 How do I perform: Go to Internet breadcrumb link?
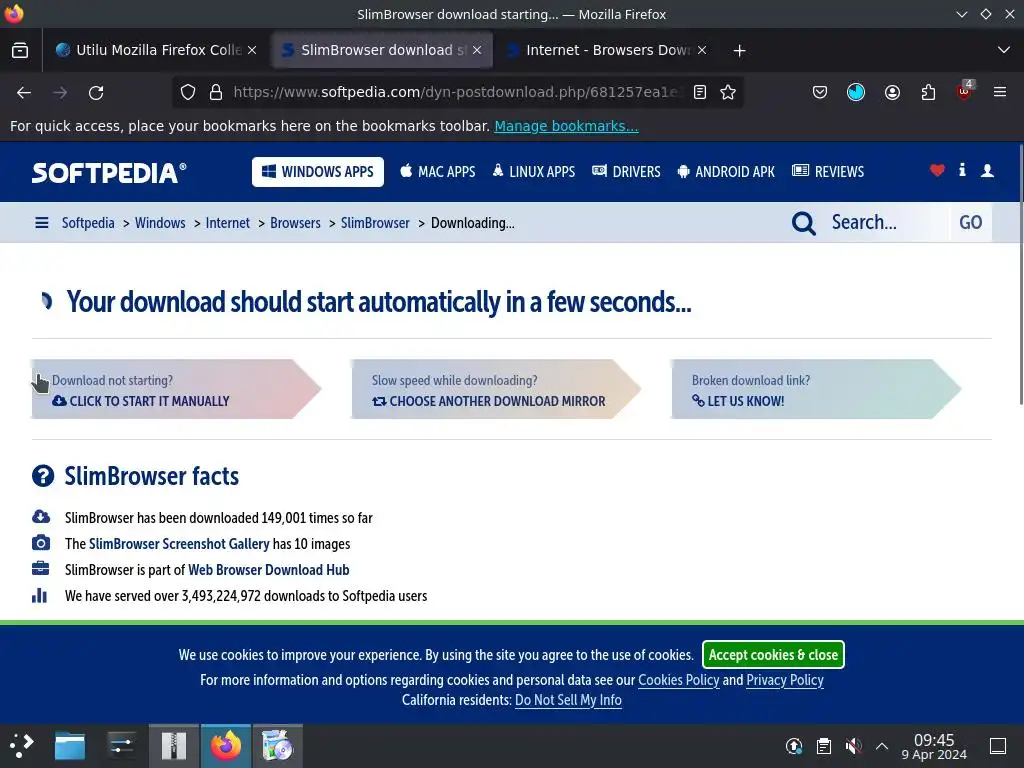[x=227, y=223]
